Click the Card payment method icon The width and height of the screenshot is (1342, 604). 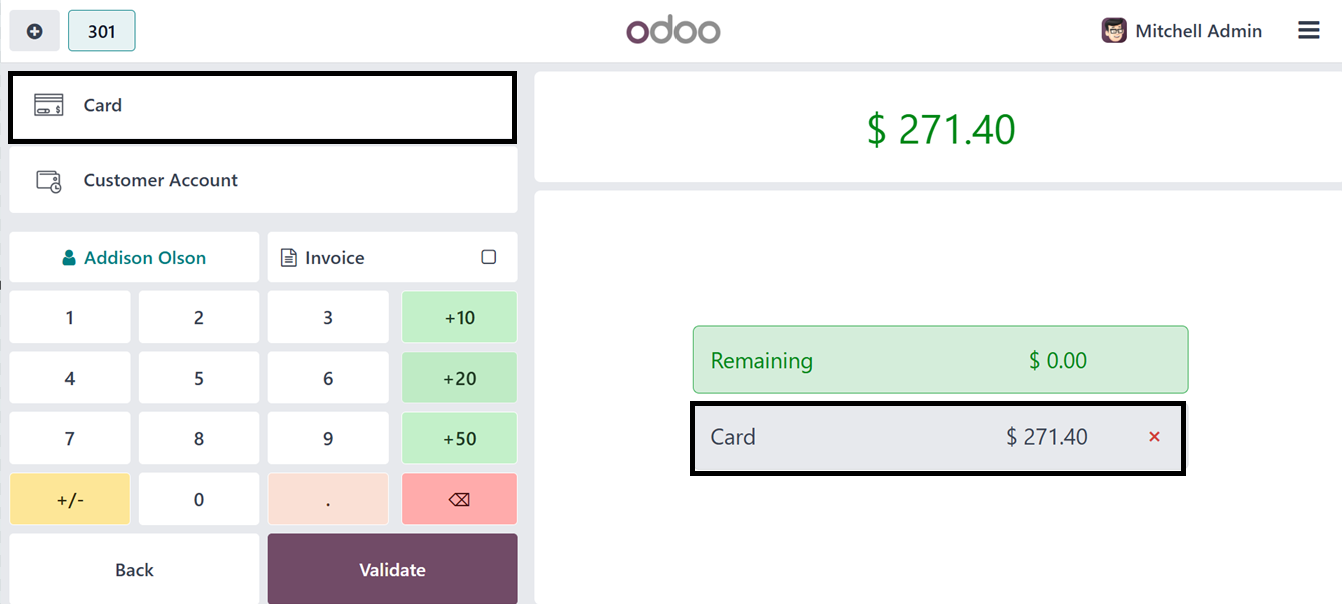click(x=48, y=105)
